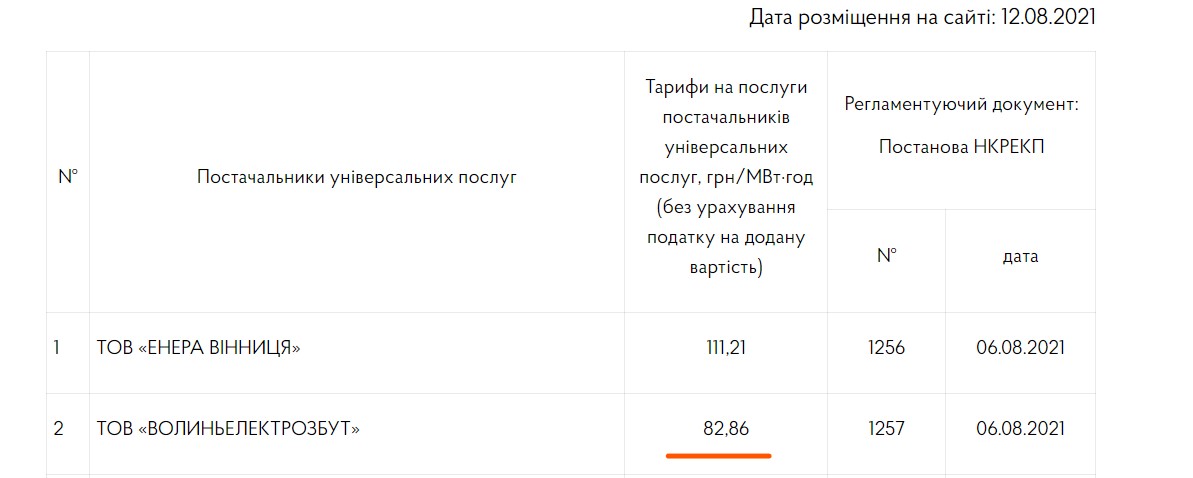This screenshot has height=478, width=1193.
Task: Click the date cell in ЕНЕРА ВІННИЦЯ row
Action: (1020, 348)
